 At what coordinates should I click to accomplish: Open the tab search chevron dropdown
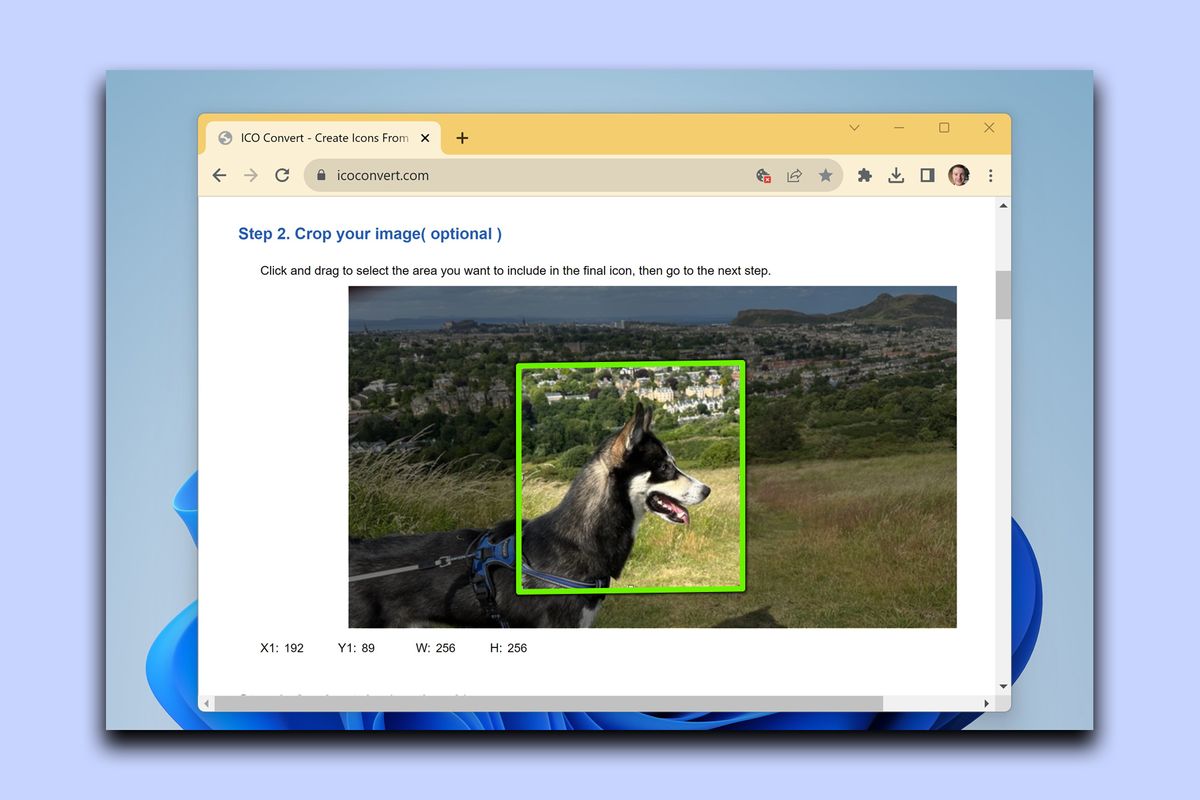[x=854, y=128]
